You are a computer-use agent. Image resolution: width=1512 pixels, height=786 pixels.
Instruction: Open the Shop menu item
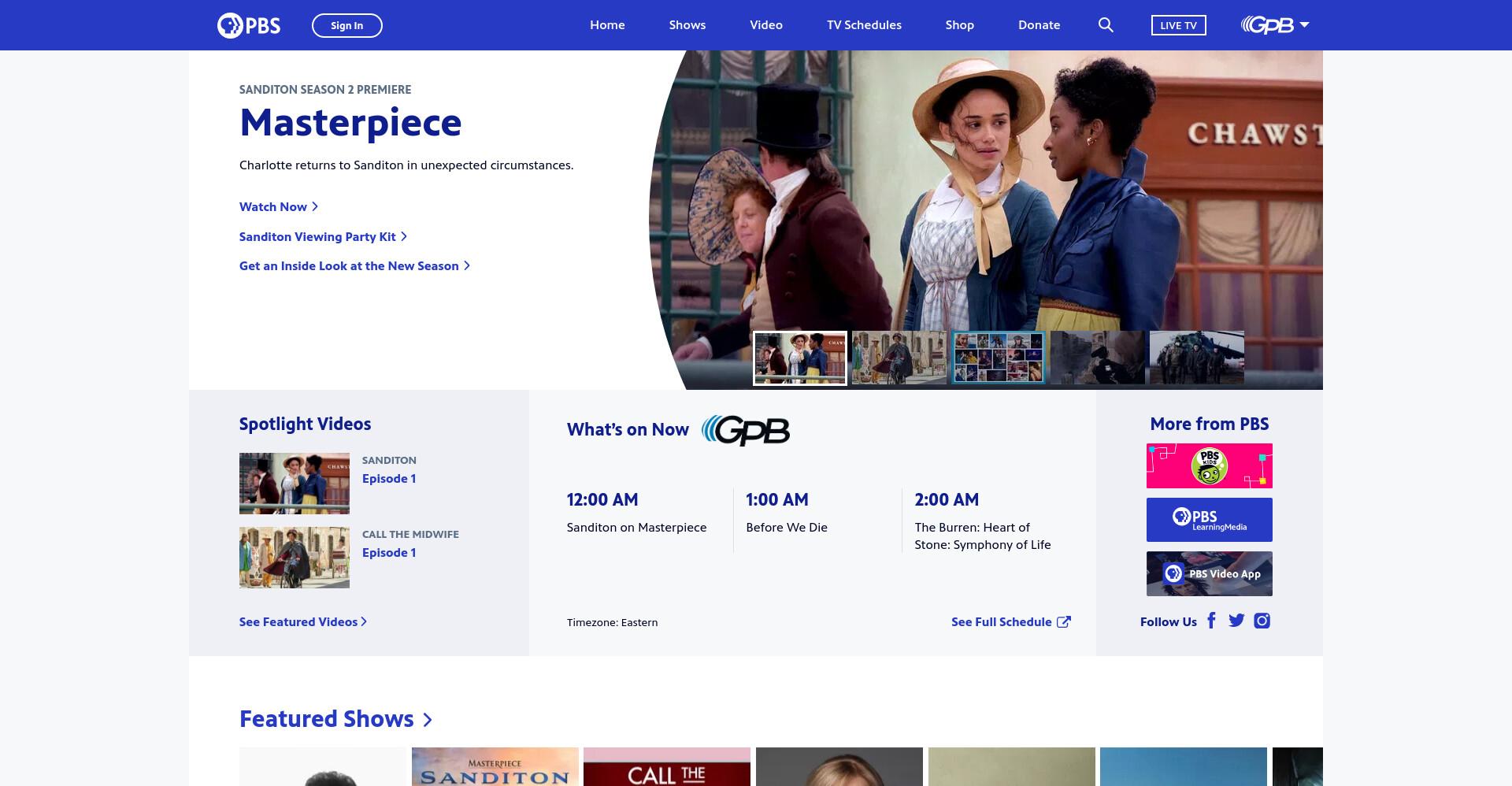click(960, 25)
